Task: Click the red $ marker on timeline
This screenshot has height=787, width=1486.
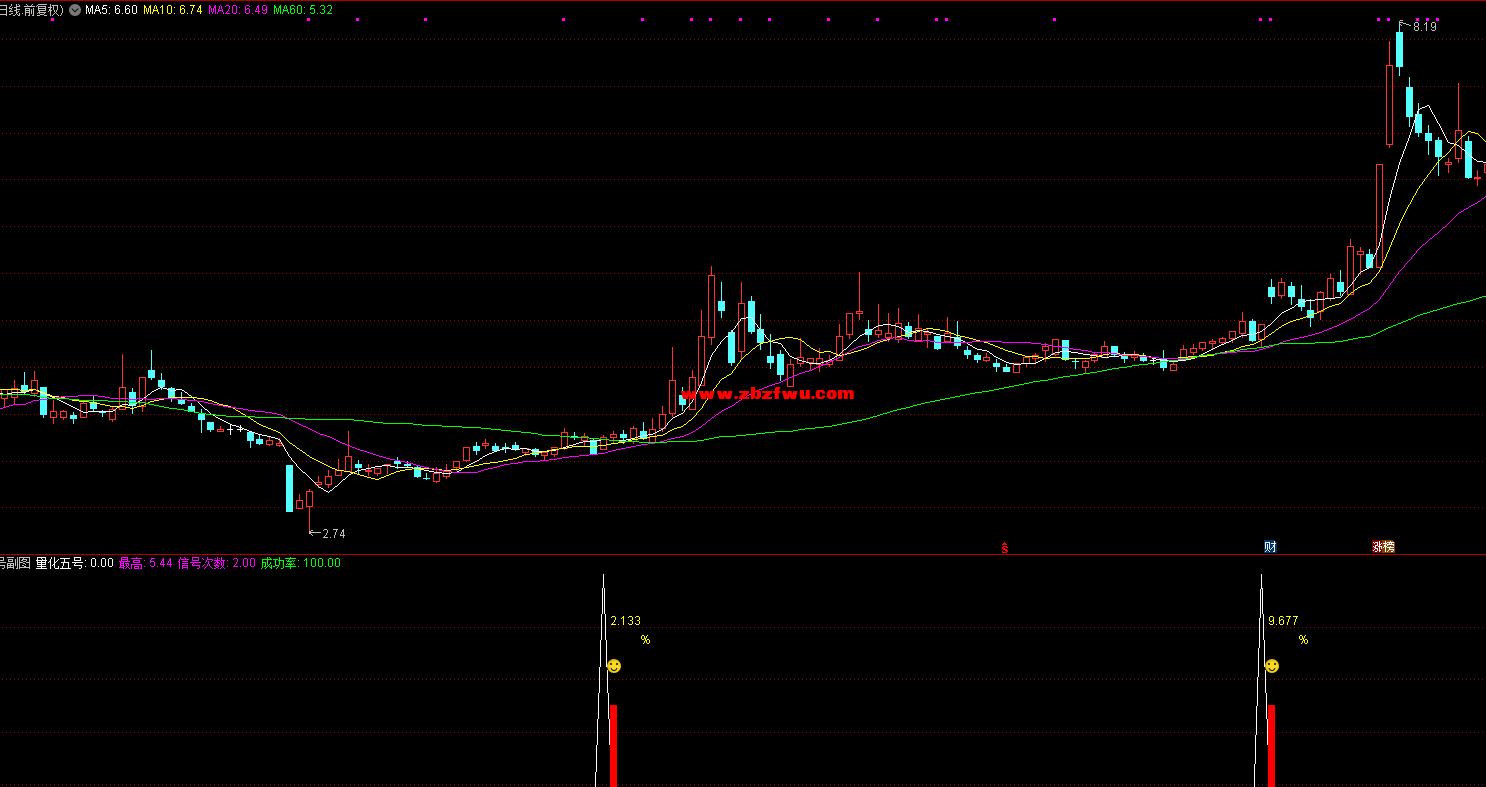Action: (1004, 547)
